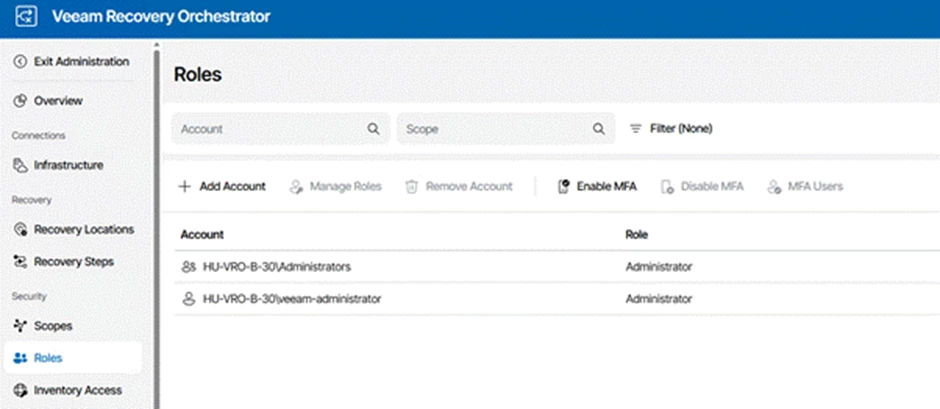Image resolution: width=940 pixels, height=409 pixels.
Task: Click Administrator role of veeam-administrator
Action: [x=659, y=299]
